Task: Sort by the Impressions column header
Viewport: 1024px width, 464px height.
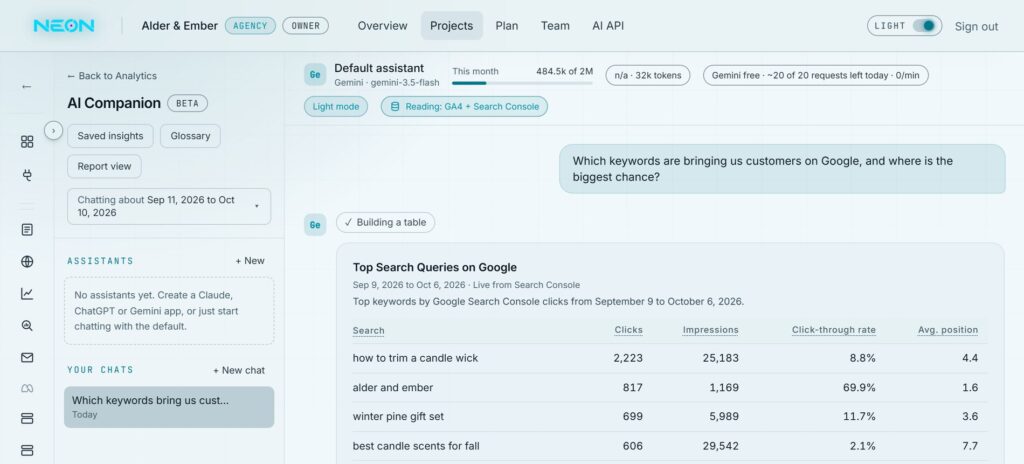Action: coord(711,330)
